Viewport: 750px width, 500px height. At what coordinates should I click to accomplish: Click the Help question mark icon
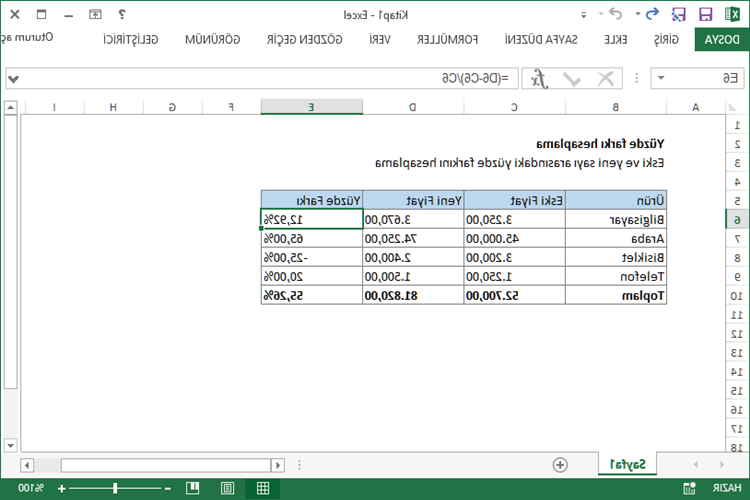122,14
